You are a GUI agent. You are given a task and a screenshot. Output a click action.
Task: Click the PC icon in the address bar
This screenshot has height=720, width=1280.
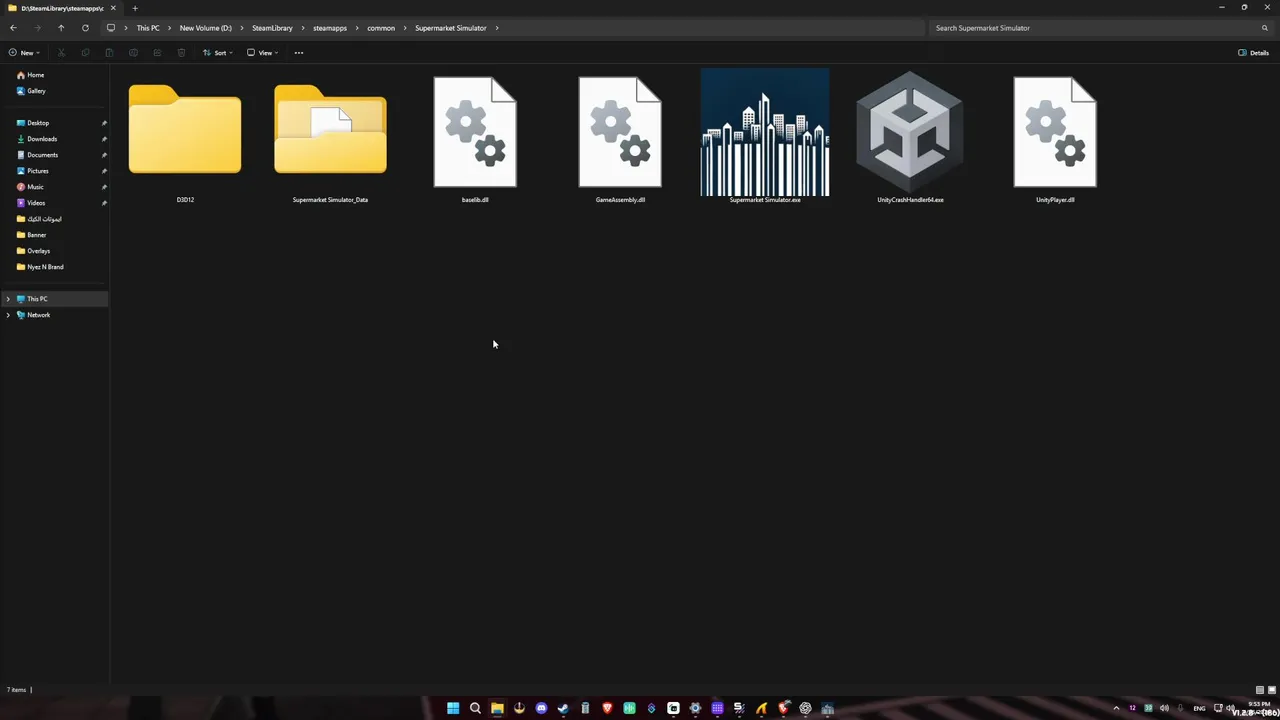tap(110, 28)
